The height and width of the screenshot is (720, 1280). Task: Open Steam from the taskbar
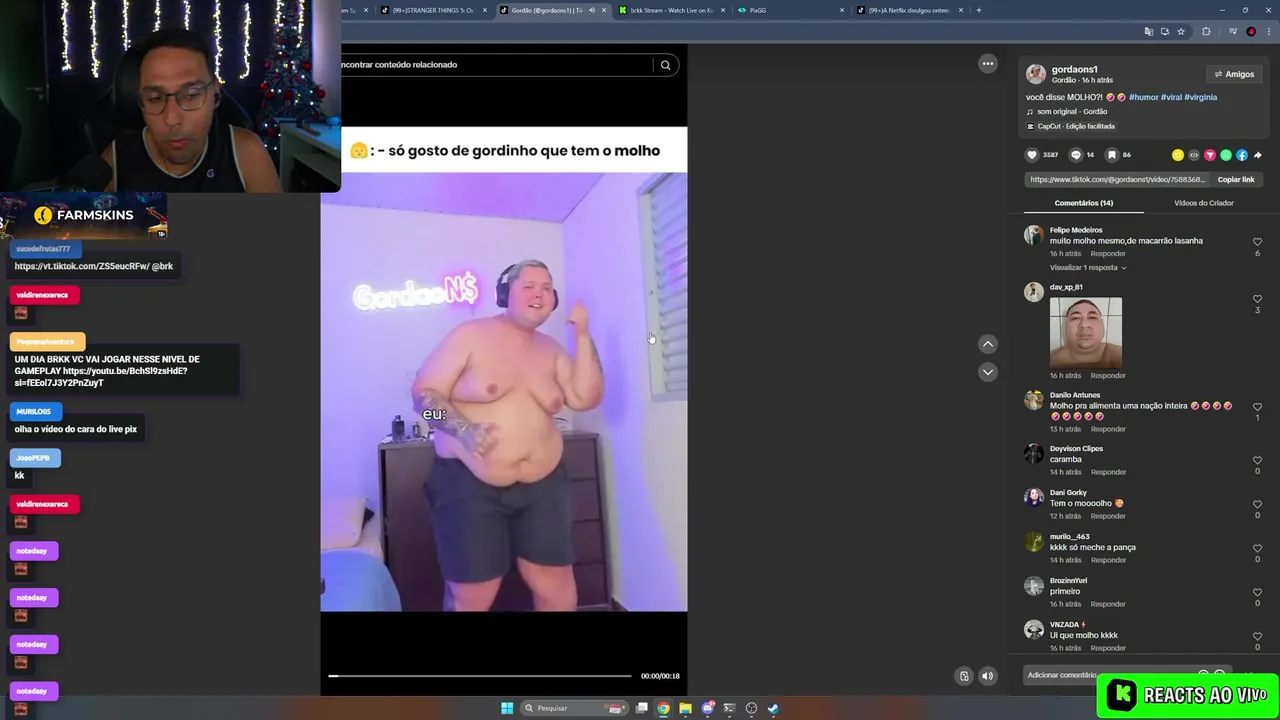(773, 708)
